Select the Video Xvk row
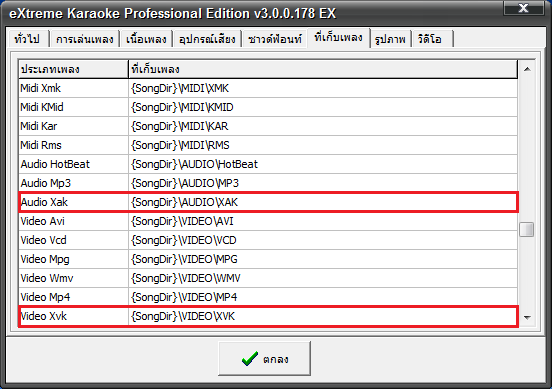Image resolution: width=552 pixels, height=389 pixels. (268, 316)
